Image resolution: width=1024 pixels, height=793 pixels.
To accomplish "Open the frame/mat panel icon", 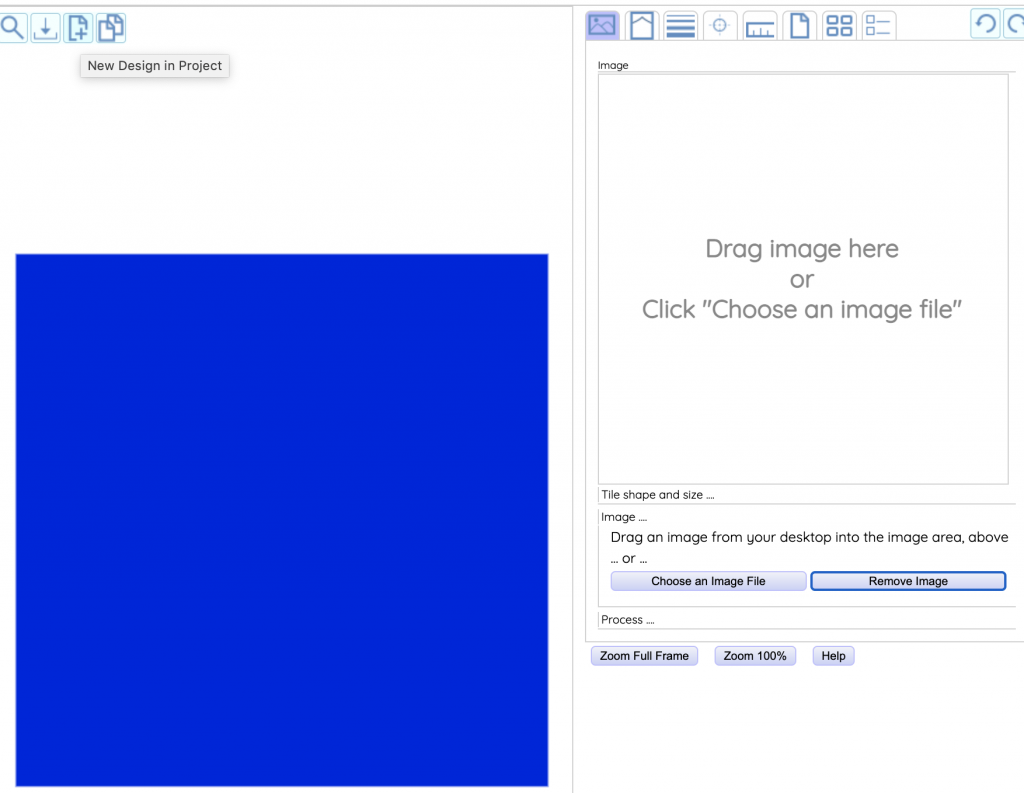I will (x=642, y=26).
